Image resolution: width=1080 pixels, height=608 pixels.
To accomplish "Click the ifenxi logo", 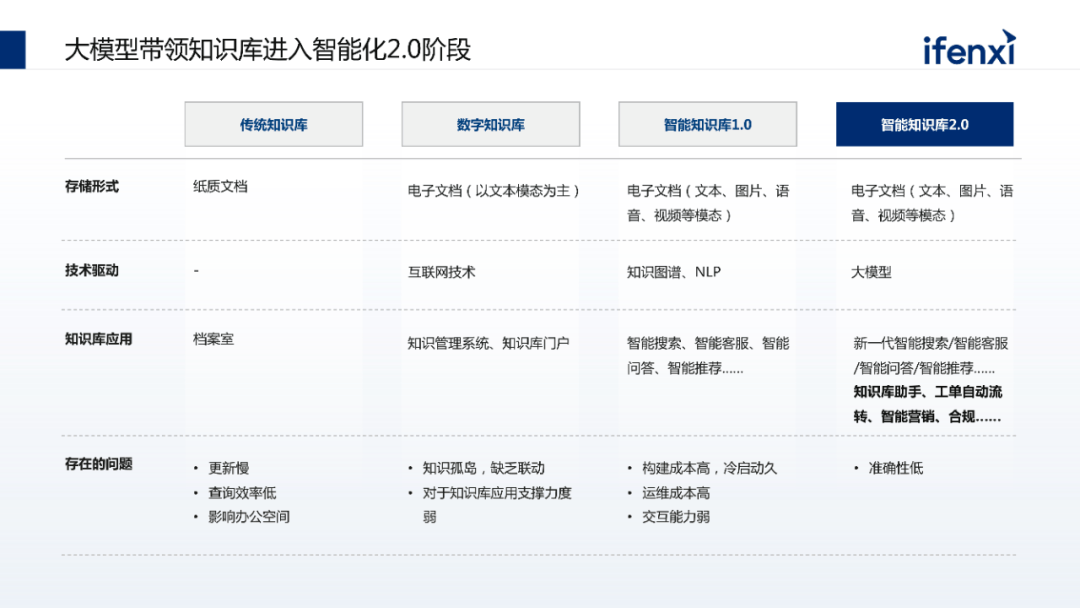I will [x=968, y=48].
